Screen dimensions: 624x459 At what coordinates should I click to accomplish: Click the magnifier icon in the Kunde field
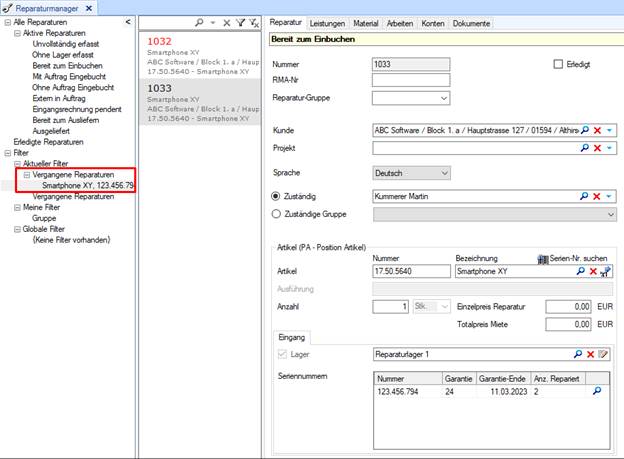pos(585,130)
